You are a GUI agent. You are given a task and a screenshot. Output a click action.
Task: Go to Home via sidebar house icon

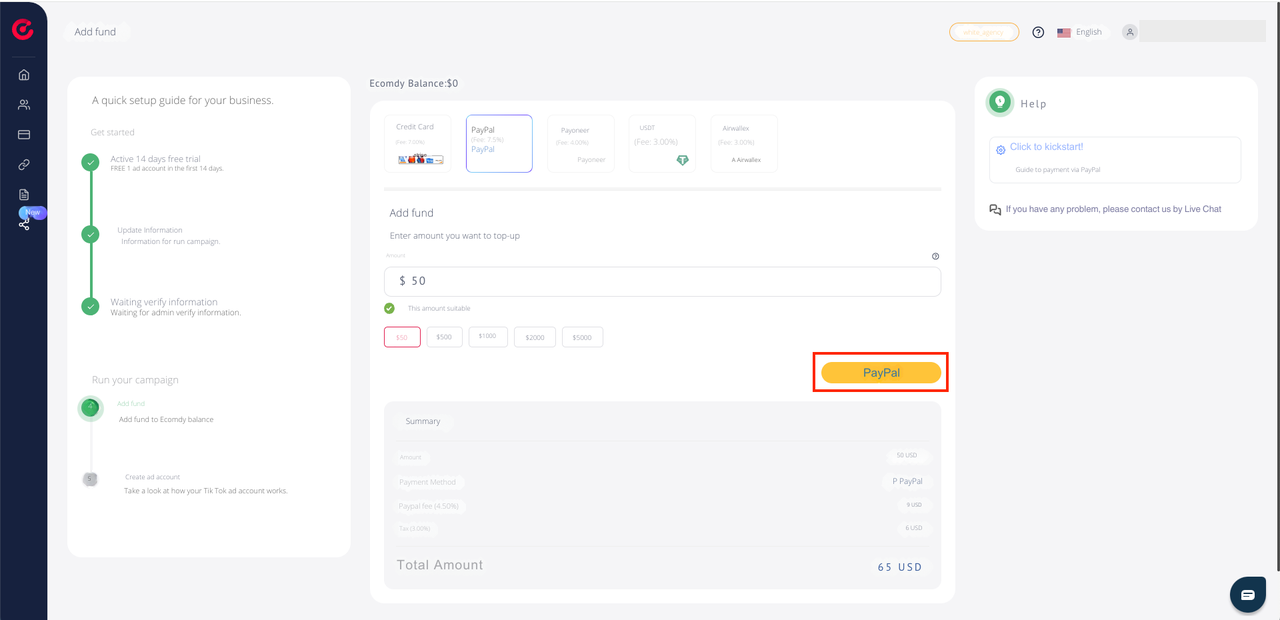click(x=24, y=75)
